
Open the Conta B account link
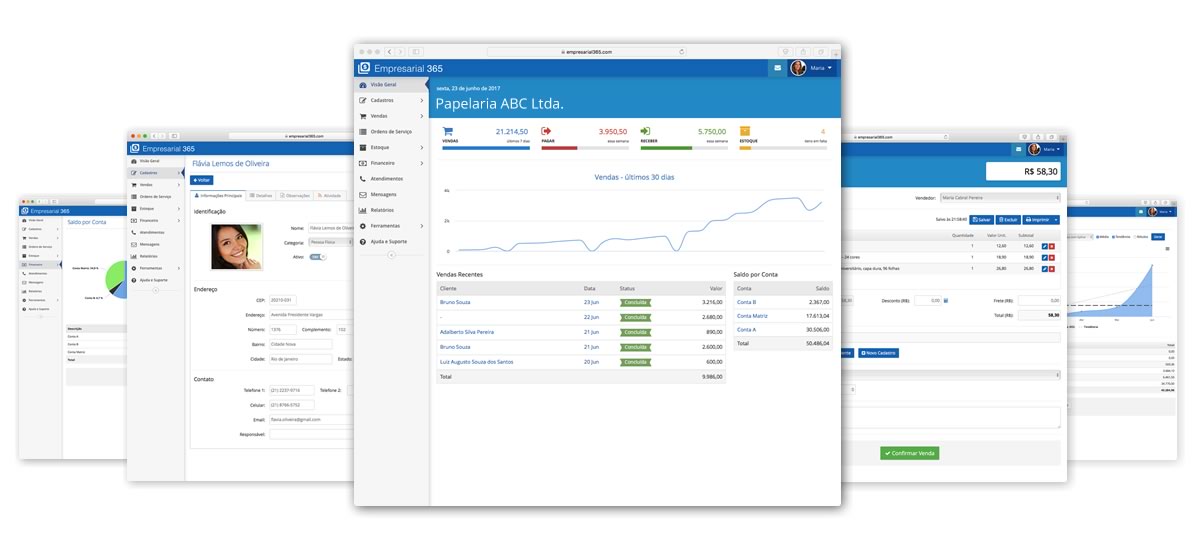(746, 301)
